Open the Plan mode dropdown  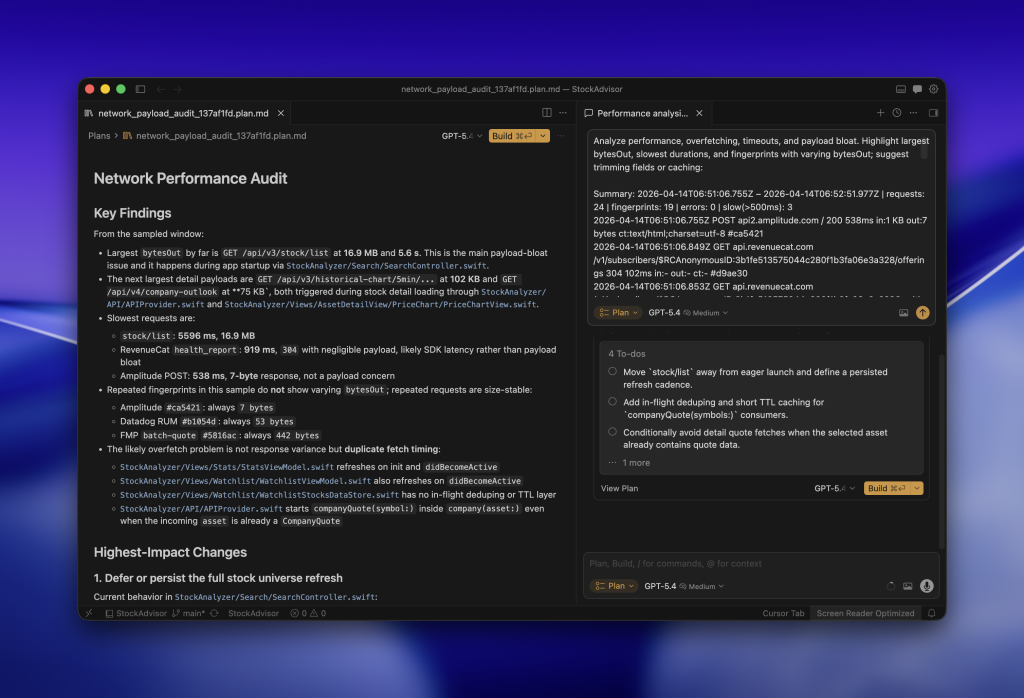[x=614, y=586]
